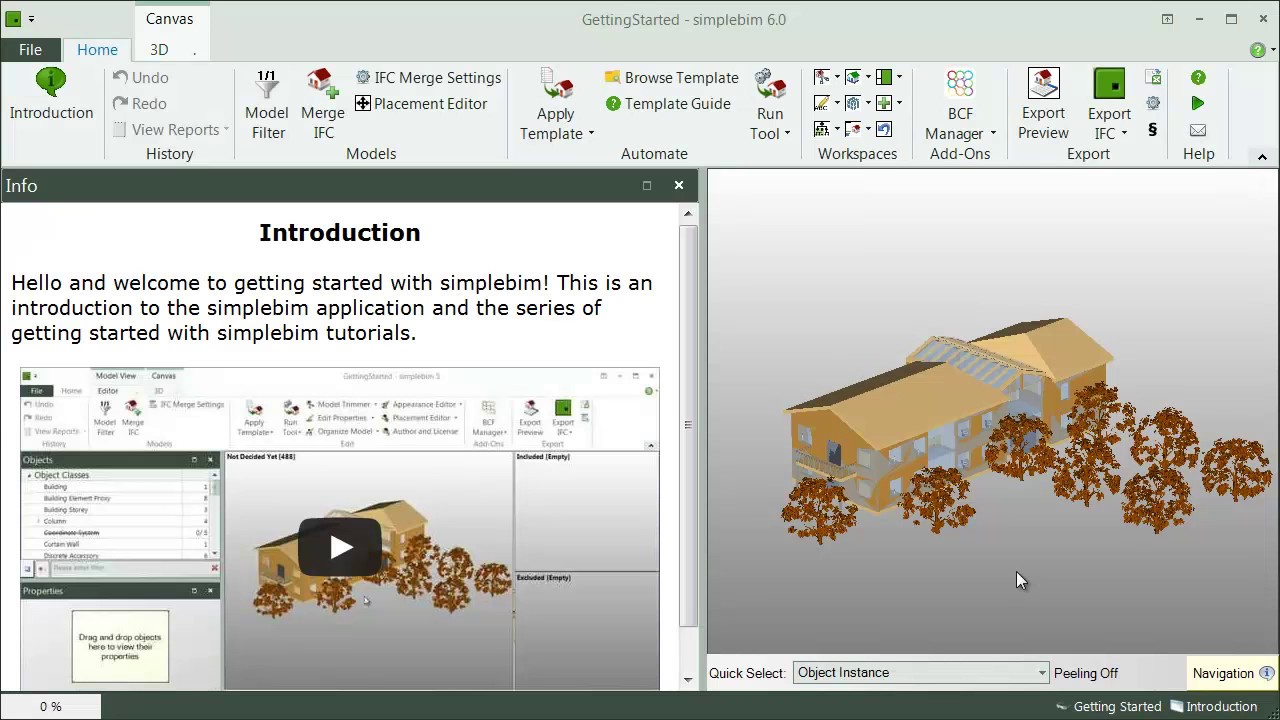This screenshot has height=720, width=1280.
Task: Click the Excel export icon in Export group
Action: point(1153,78)
